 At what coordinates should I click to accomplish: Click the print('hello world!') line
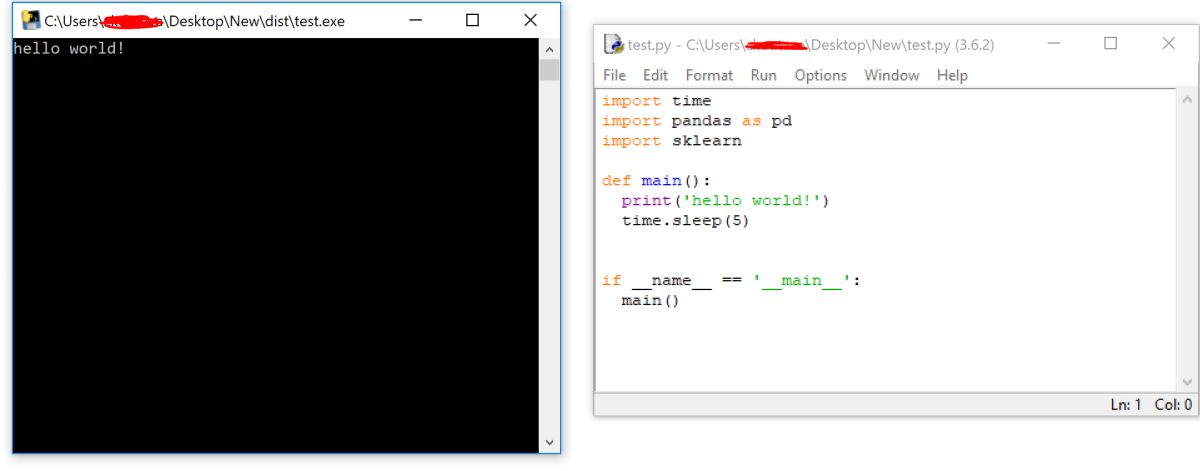point(726,201)
